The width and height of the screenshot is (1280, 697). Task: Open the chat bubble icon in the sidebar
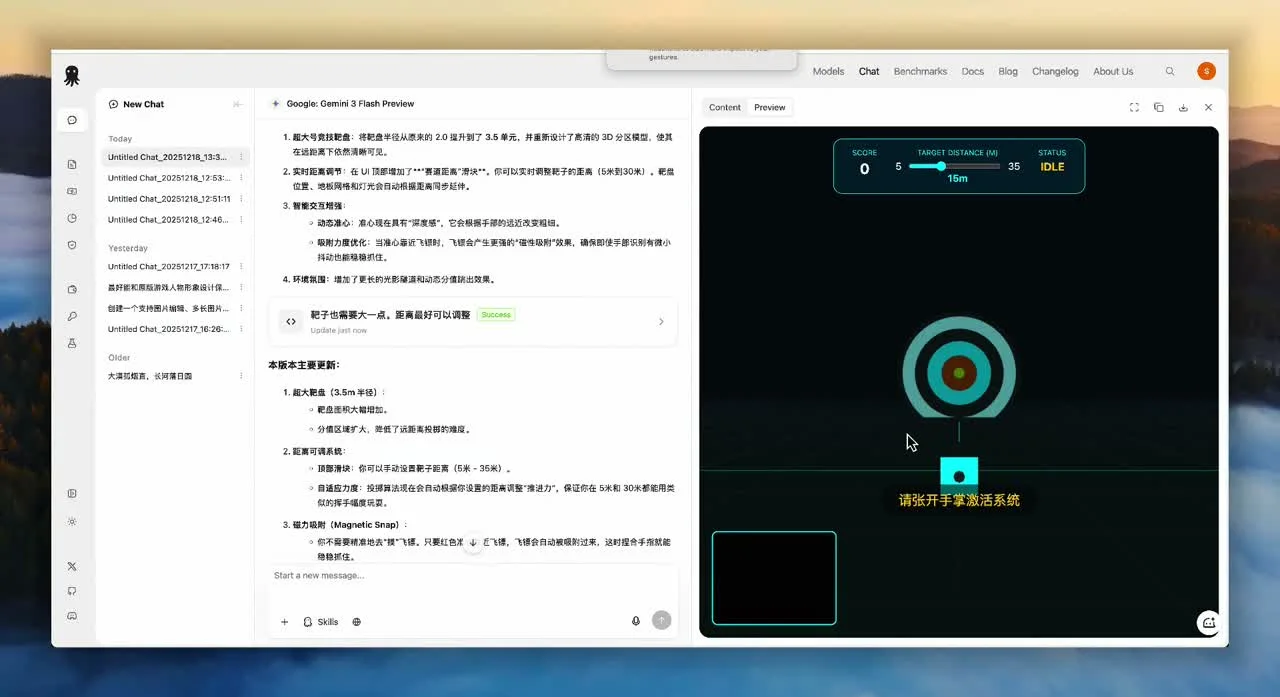pyautogui.click(x=72, y=120)
